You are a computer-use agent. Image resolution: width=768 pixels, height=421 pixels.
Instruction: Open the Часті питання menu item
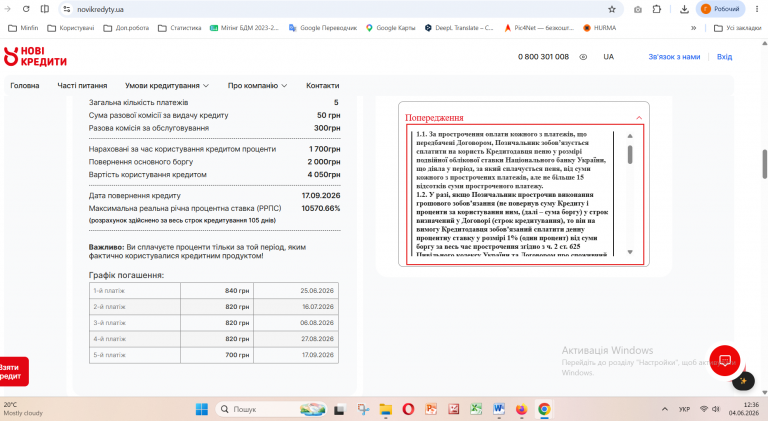coord(82,86)
